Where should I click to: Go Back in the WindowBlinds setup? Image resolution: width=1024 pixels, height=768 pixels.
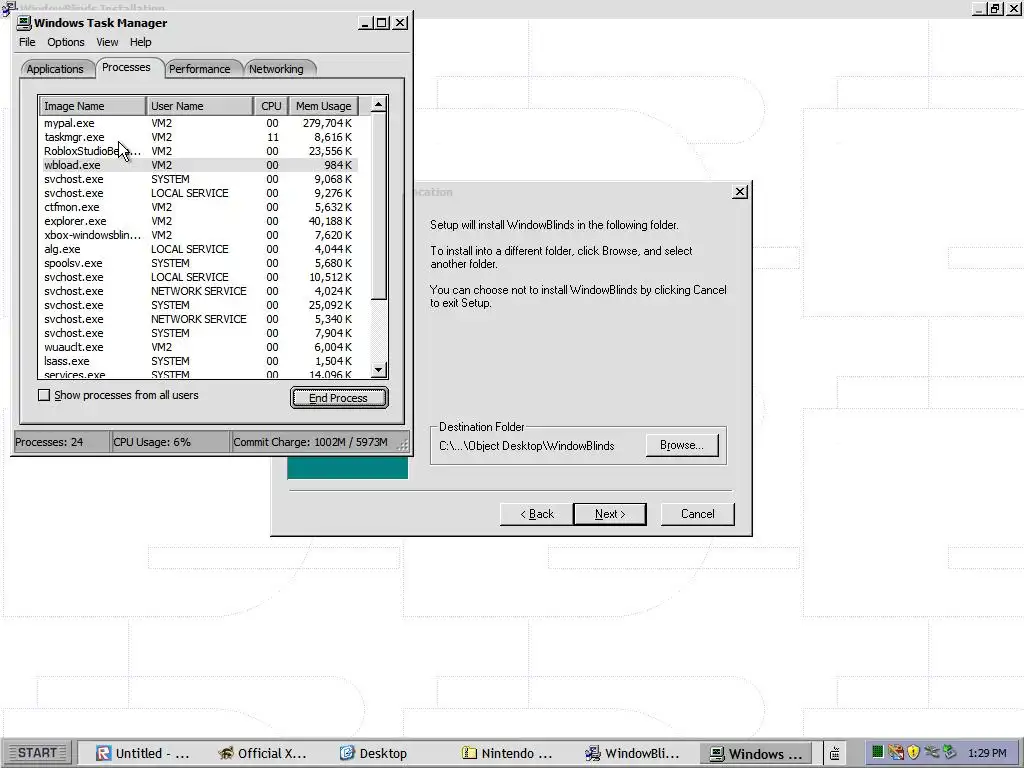pos(536,514)
